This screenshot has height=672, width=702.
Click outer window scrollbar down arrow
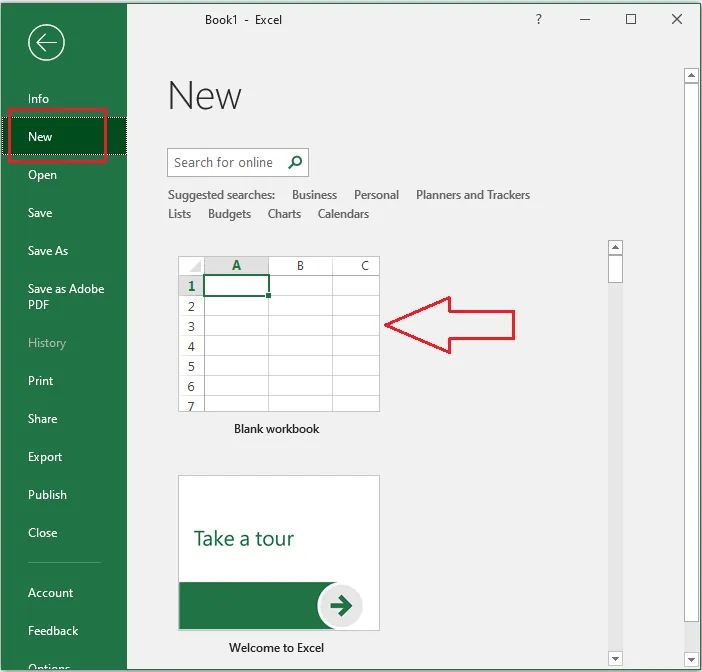click(691, 659)
